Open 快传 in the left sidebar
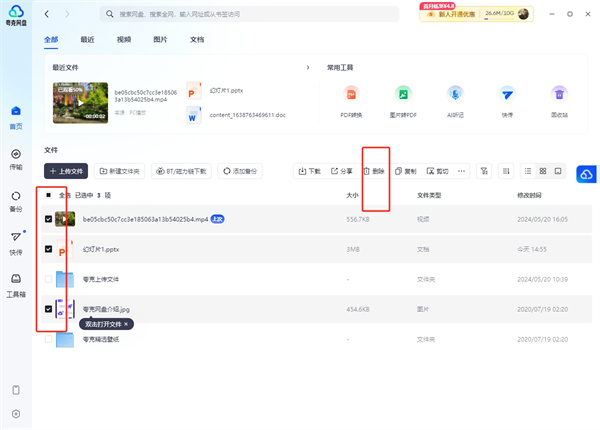This screenshot has width=600, height=430. click(16, 243)
